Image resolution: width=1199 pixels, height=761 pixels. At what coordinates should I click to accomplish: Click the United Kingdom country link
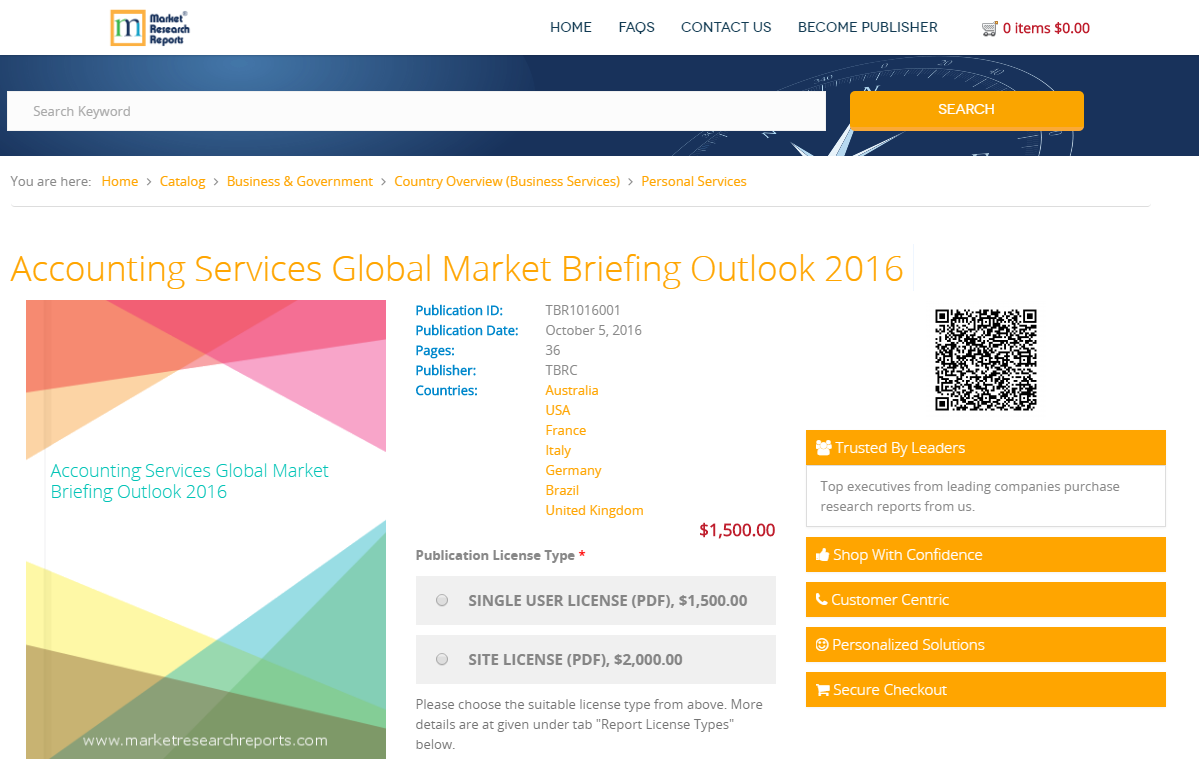(594, 510)
